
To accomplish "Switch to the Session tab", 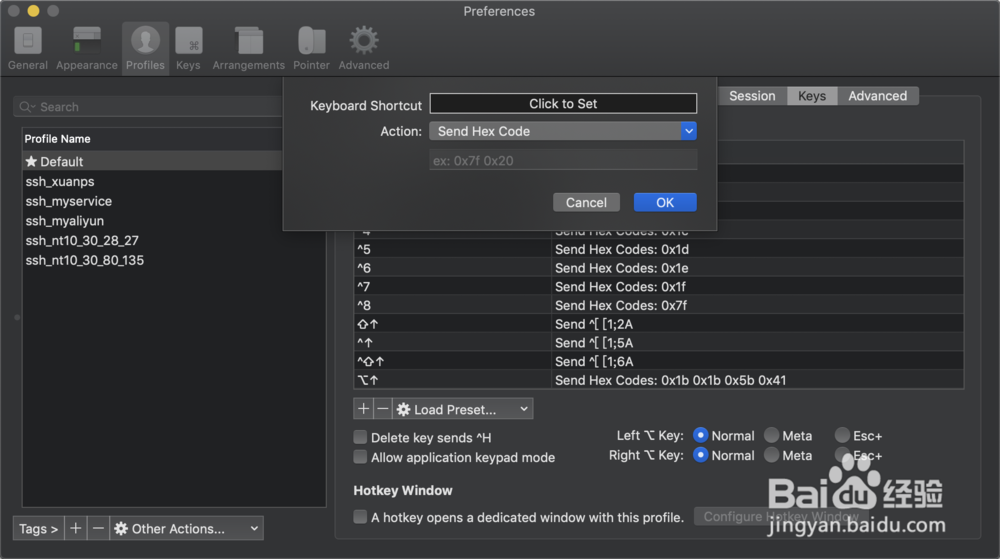I will (x=751, y=96).
